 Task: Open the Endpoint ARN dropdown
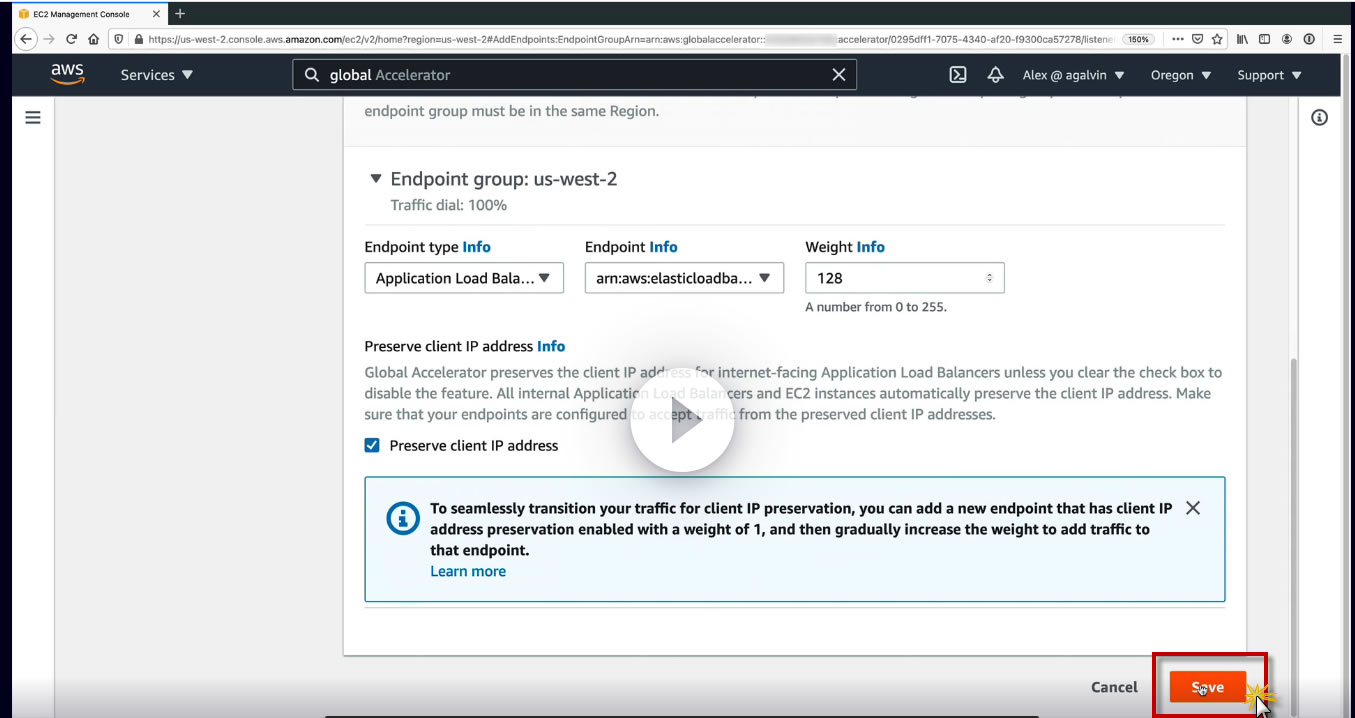coord(684,278)
